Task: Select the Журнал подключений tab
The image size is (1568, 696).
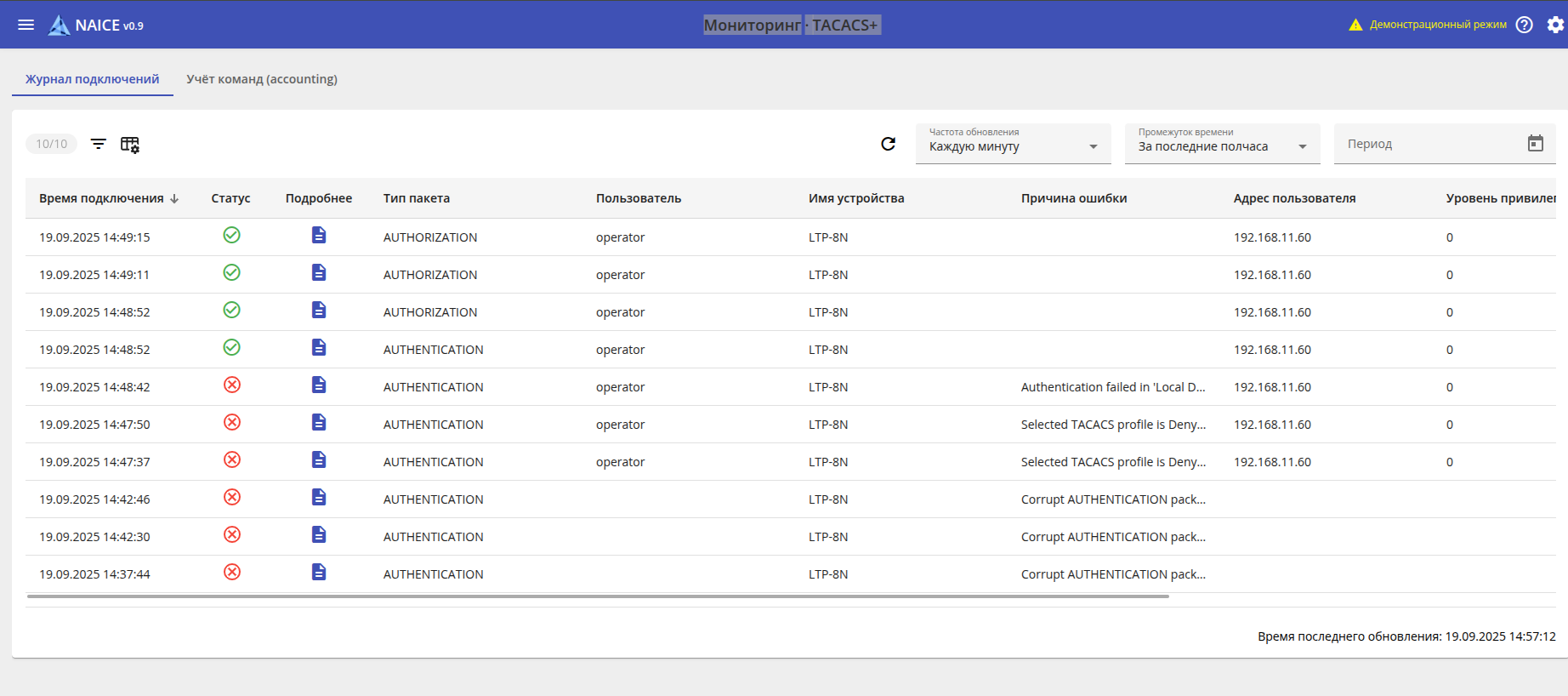Action: pyautogui.click(x=92, y=79)
